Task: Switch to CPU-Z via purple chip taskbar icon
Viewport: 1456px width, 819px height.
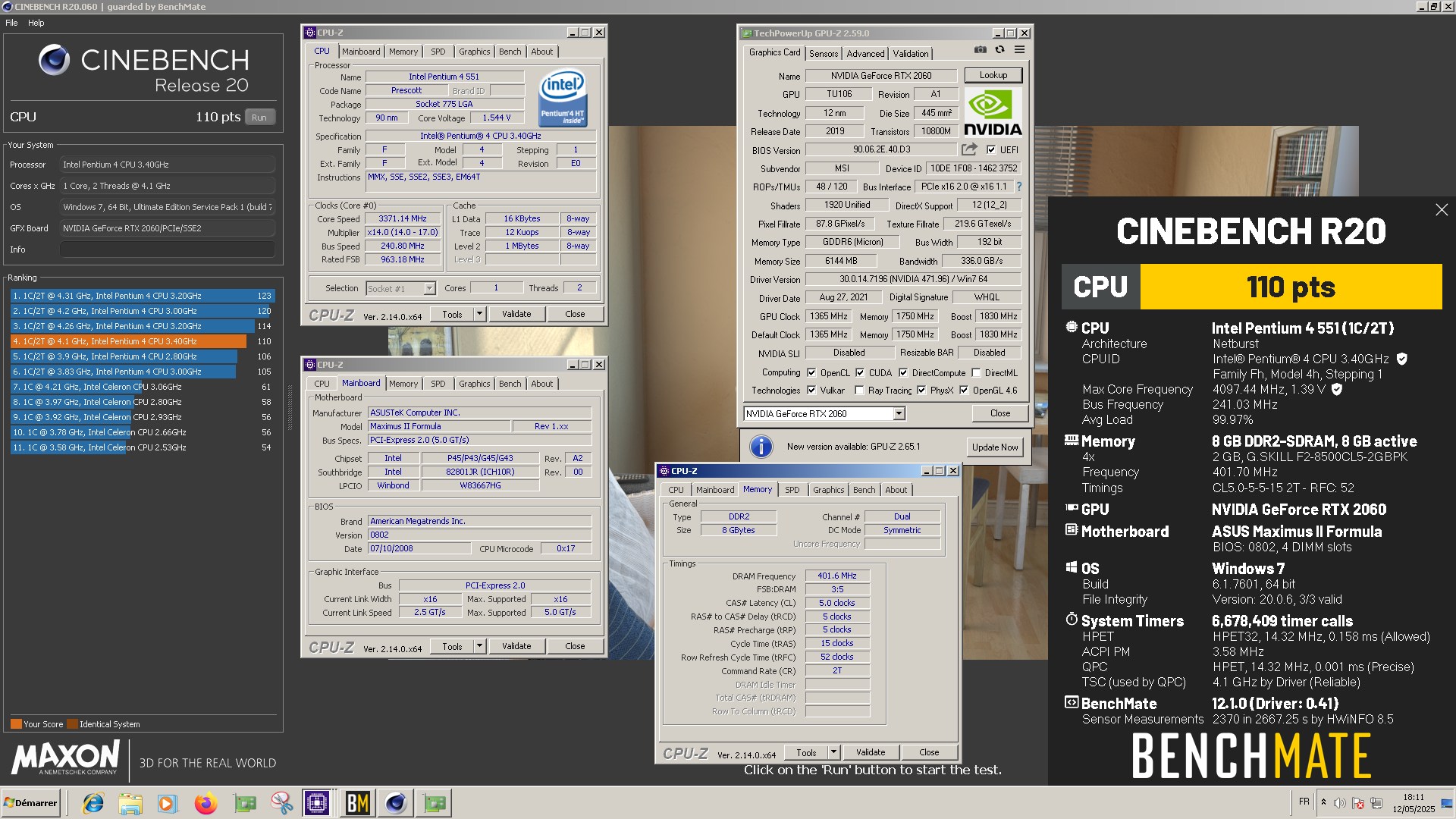Action: 317,803
